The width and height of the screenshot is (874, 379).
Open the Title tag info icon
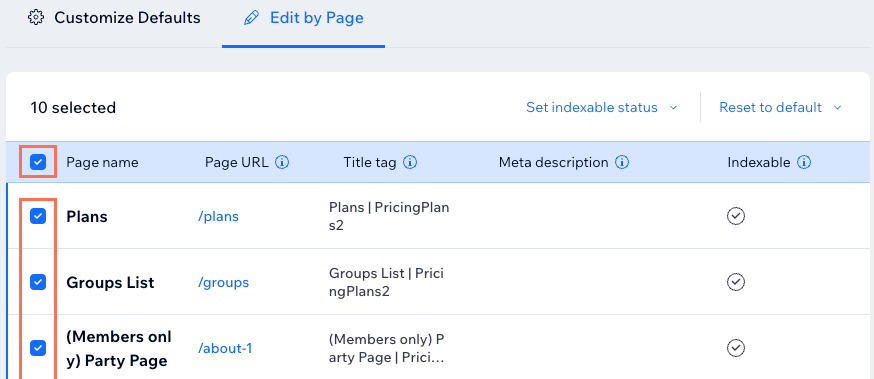(410, 163)
